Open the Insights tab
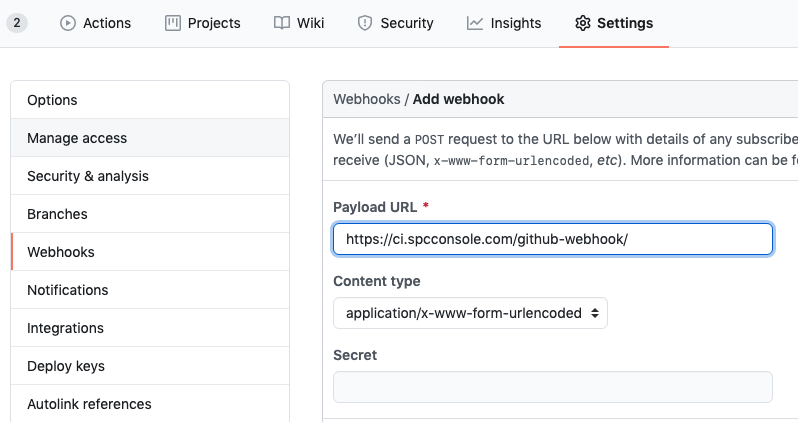Screen dimensions: 798x422 click(x=504, y=23)
